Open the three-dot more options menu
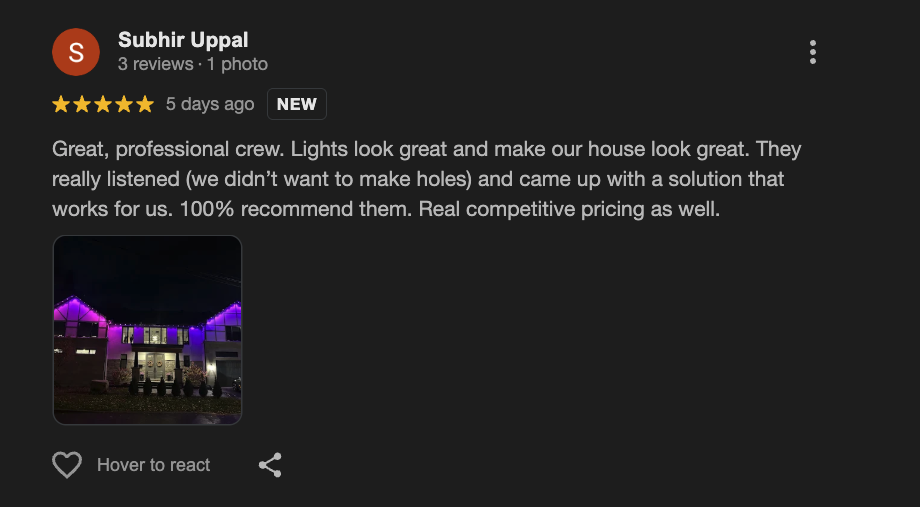Screen dimensions: 920x507 813,52
